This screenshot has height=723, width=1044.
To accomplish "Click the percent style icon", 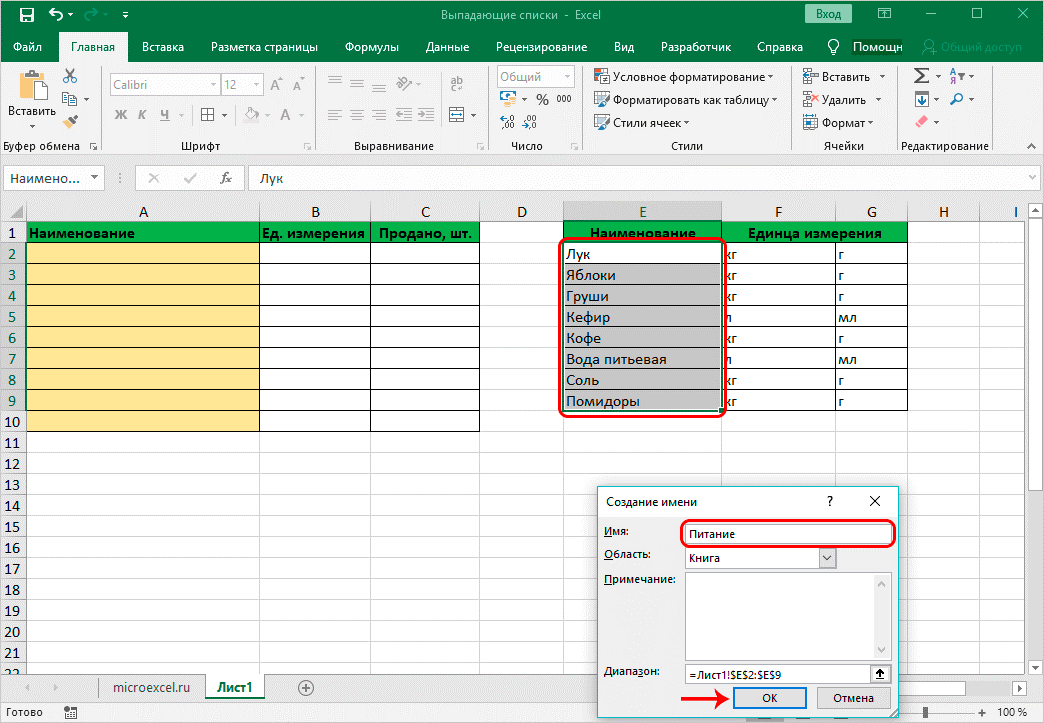I will (542, 99).
